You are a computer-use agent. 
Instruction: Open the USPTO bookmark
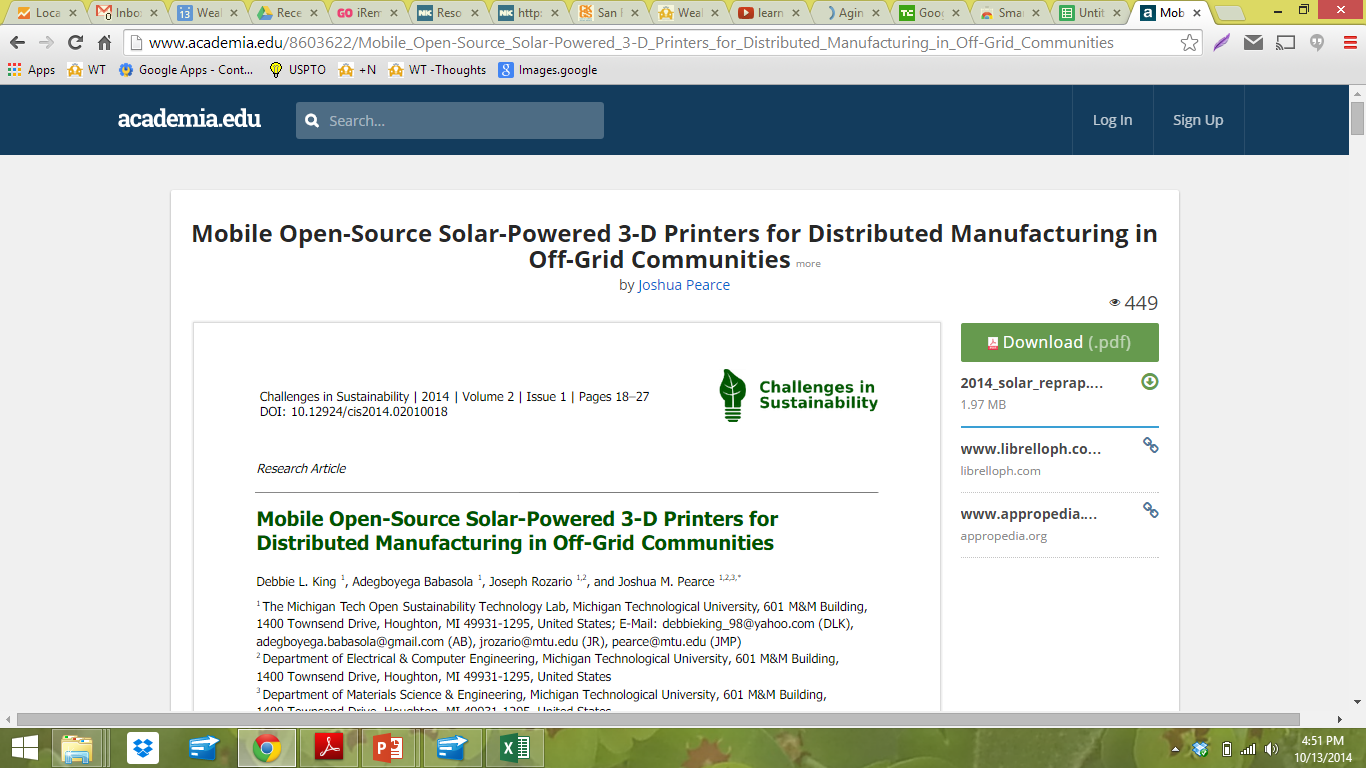[x=297, y=70]
